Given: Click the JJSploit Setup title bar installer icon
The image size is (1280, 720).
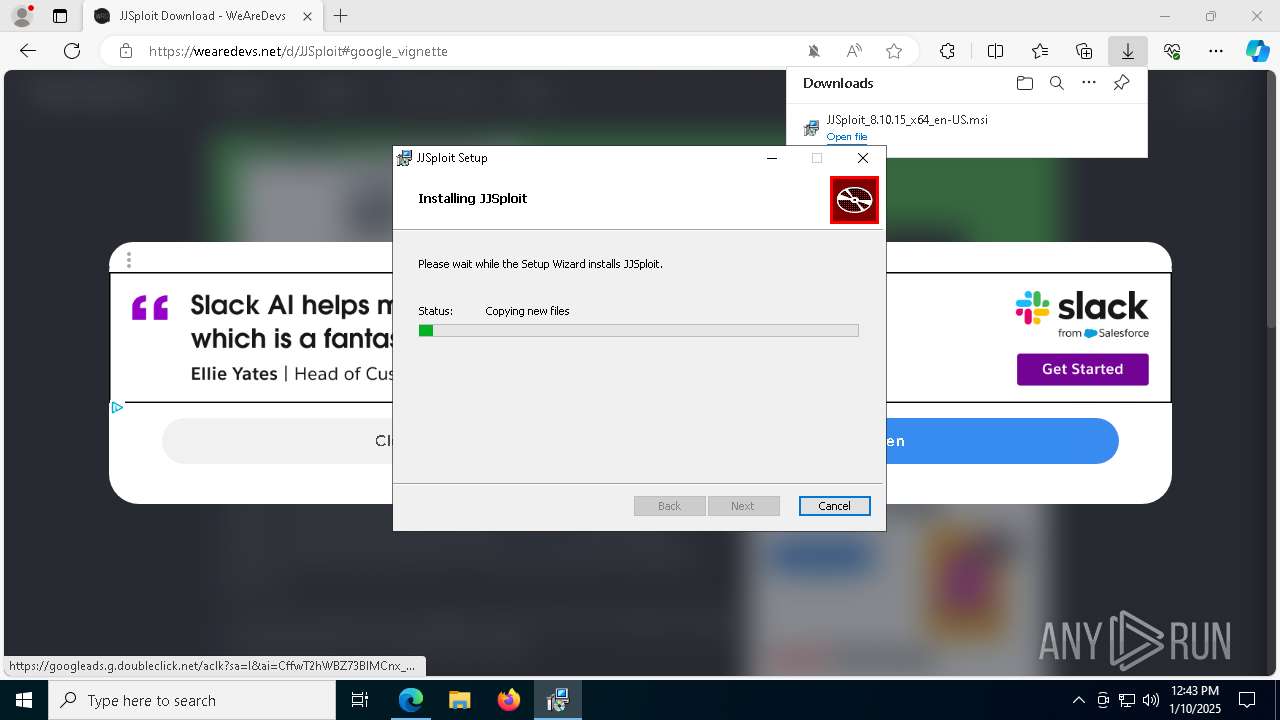Looking at the screenshot, I should 404,158.
